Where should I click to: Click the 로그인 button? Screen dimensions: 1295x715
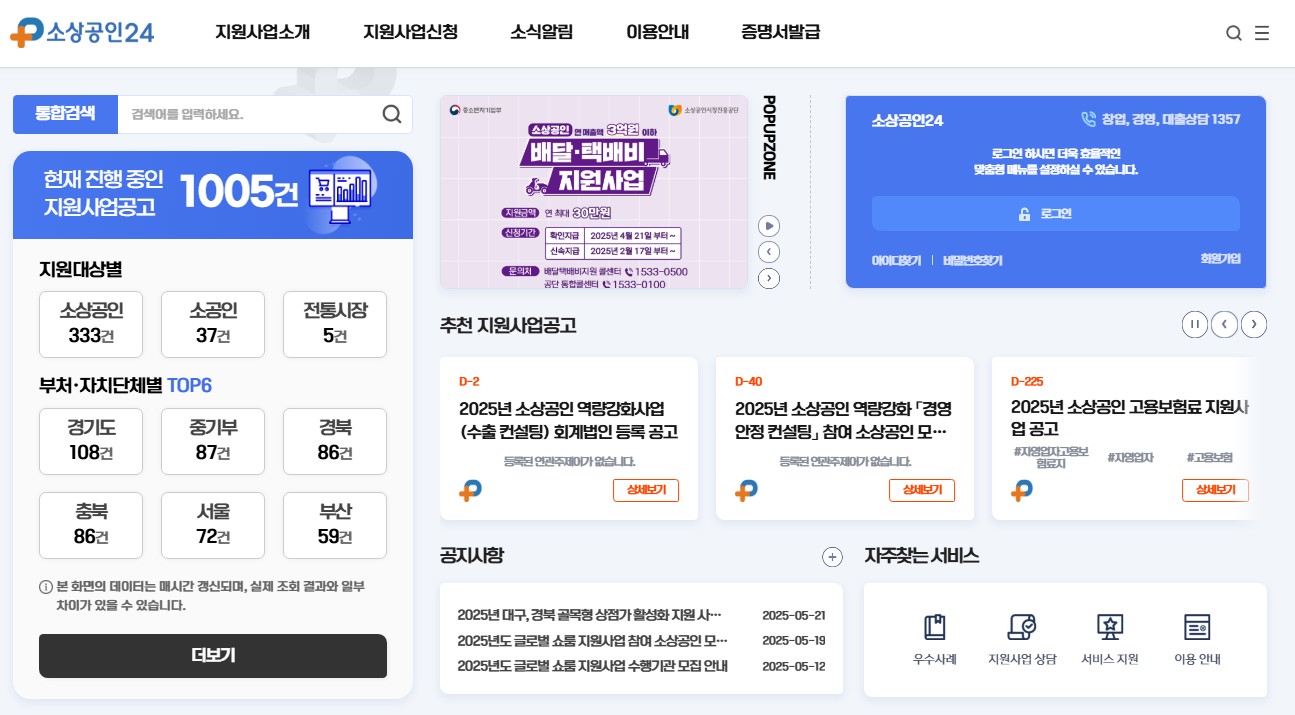(1056, 214)
